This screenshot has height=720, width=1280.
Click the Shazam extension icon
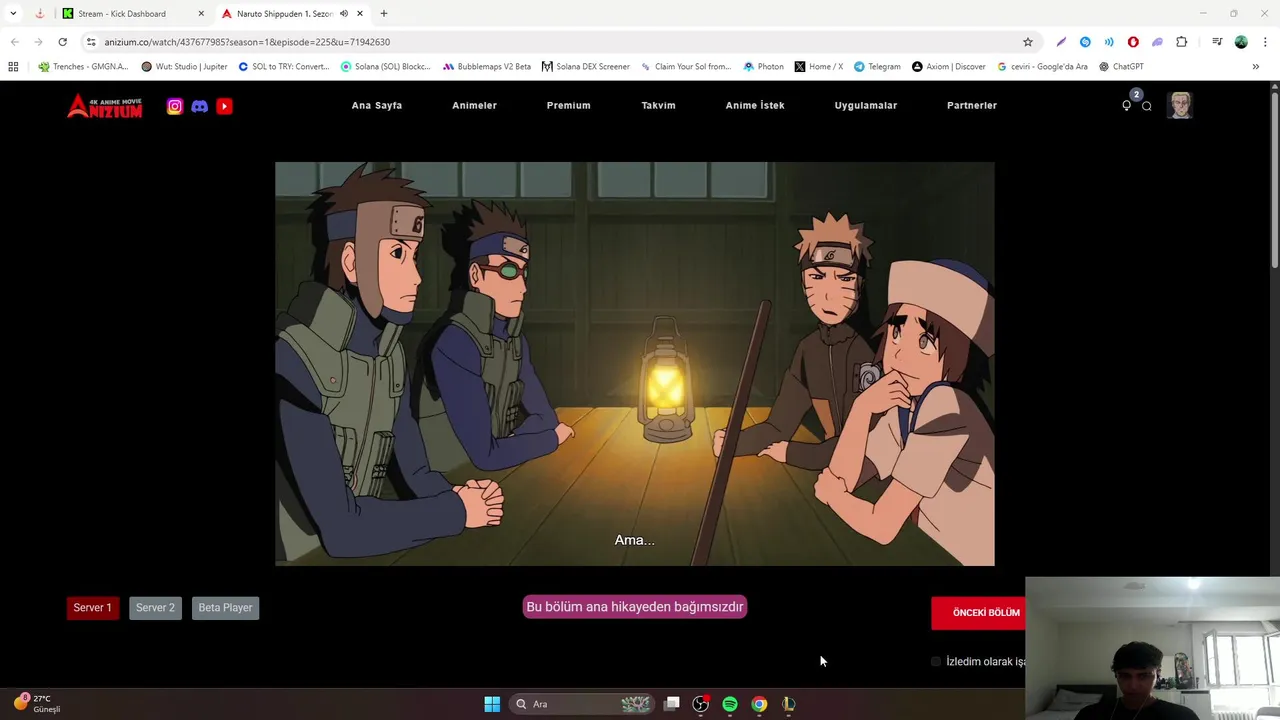click(x=1085, y=42)
